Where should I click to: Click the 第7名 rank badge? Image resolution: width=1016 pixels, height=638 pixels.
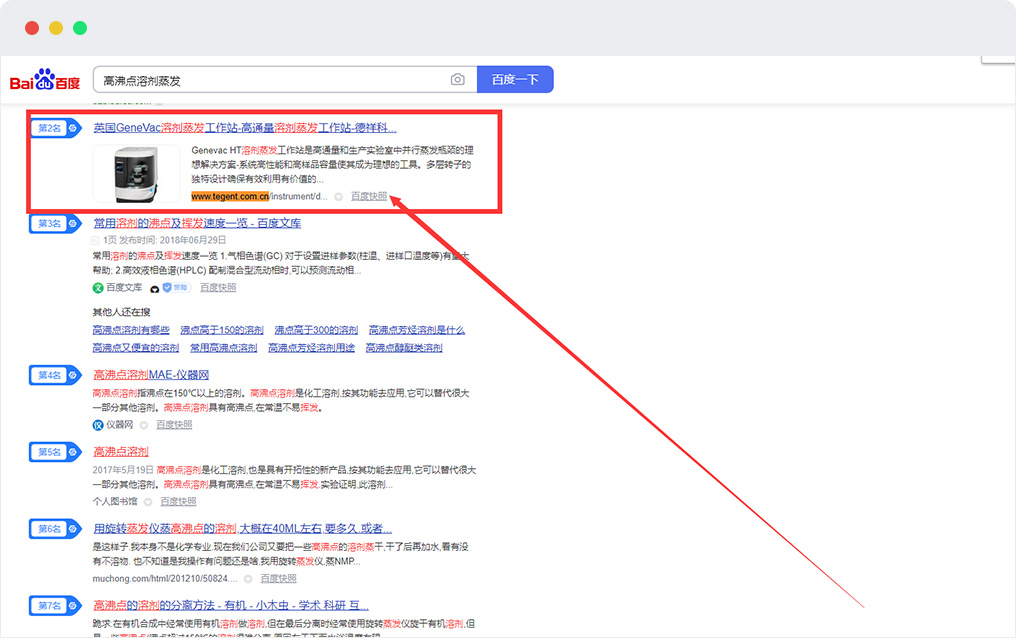(x=55, y=606)
